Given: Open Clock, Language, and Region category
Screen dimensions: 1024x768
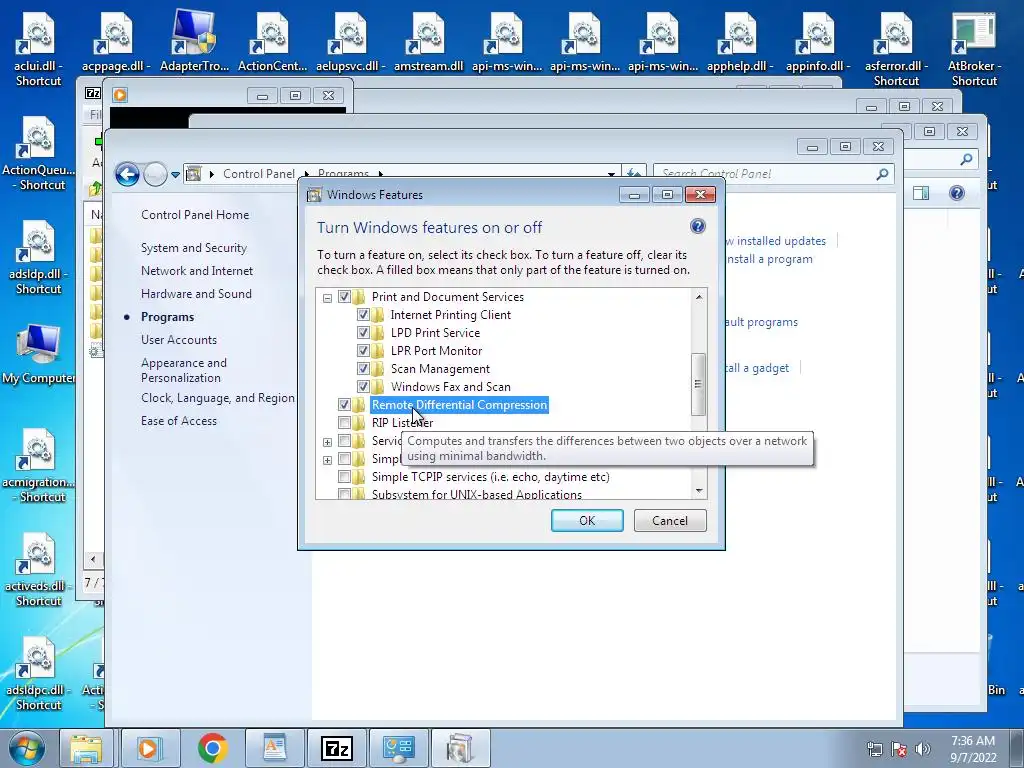Looking at the screenshot, I should [x=217, y=398].
